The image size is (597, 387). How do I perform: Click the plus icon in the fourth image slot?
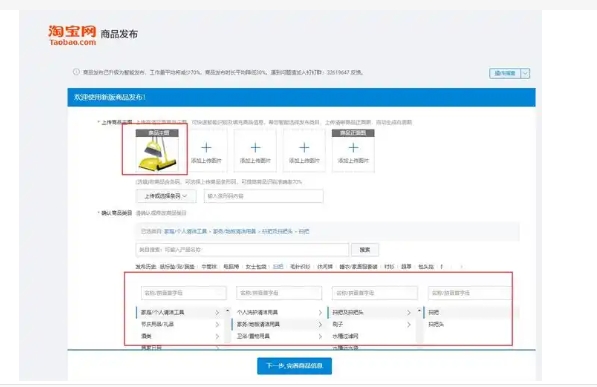click(304, 147)
